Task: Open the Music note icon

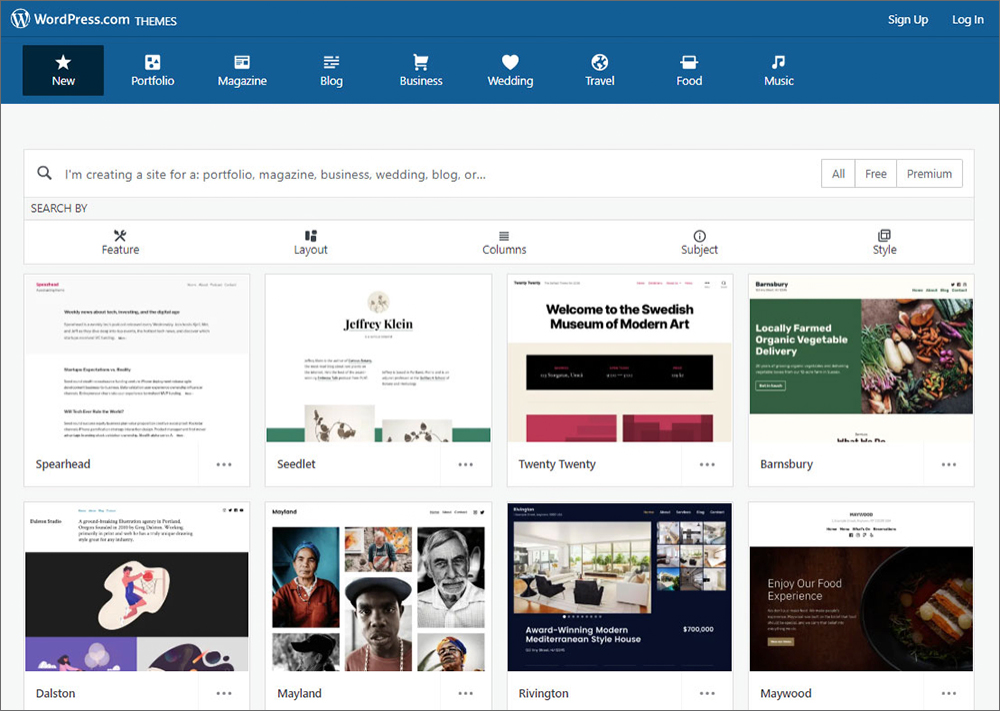Action: coord(778,62)
